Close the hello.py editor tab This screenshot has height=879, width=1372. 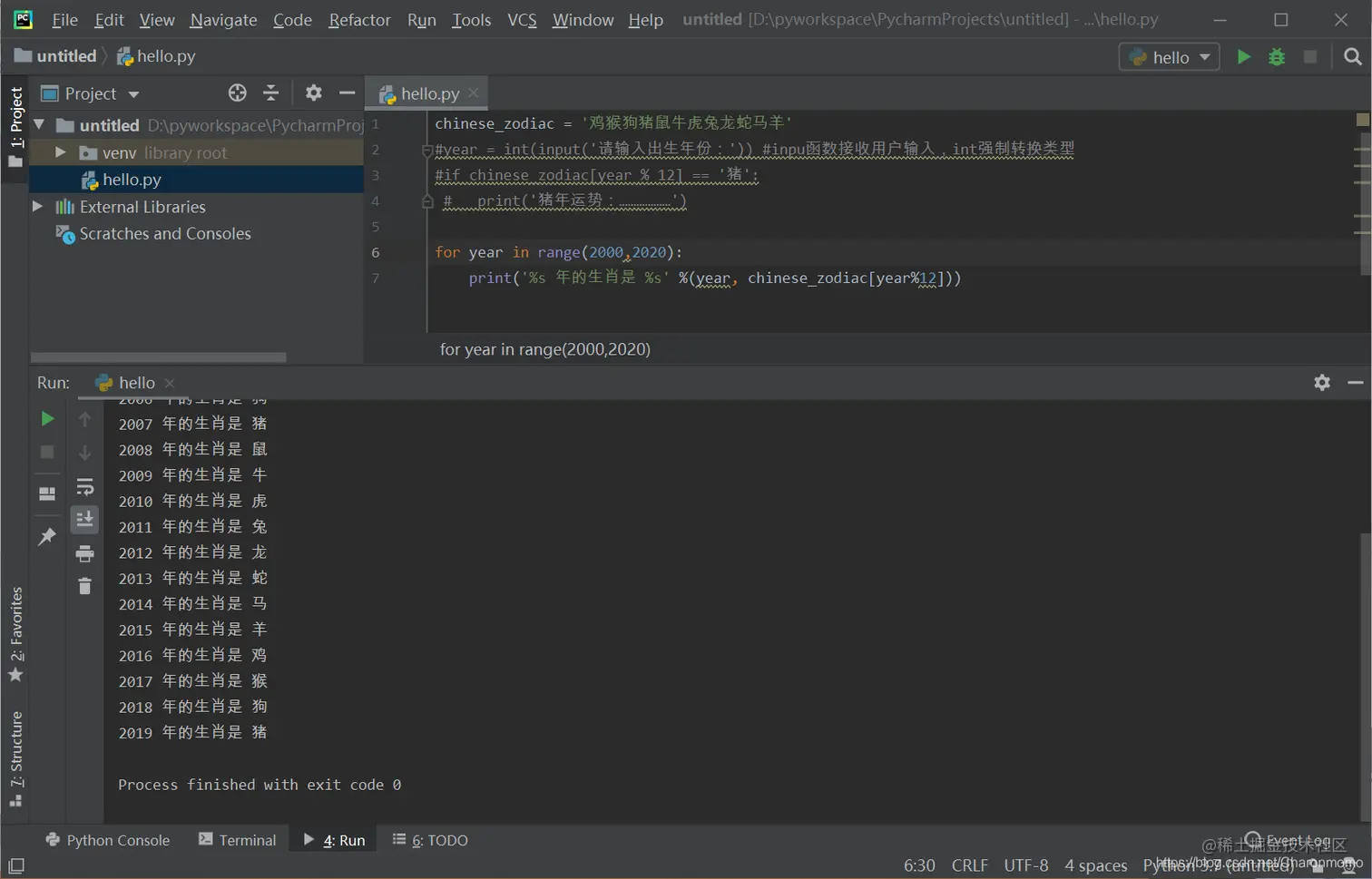coord(474,93)
